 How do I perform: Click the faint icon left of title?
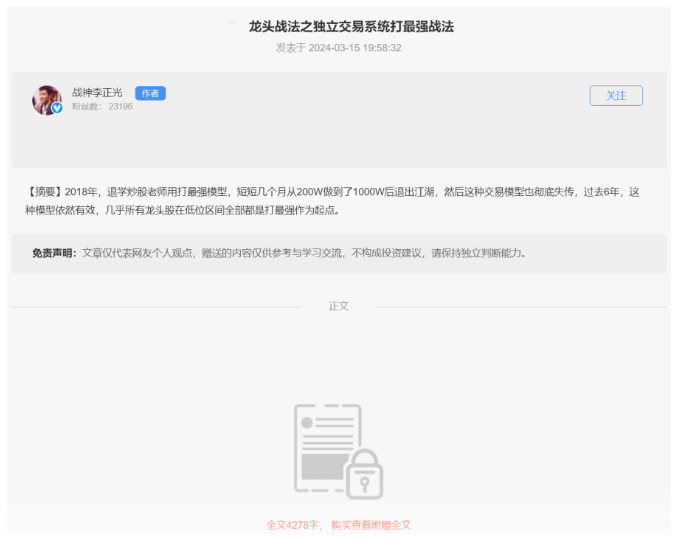click(x=231, y=24)
